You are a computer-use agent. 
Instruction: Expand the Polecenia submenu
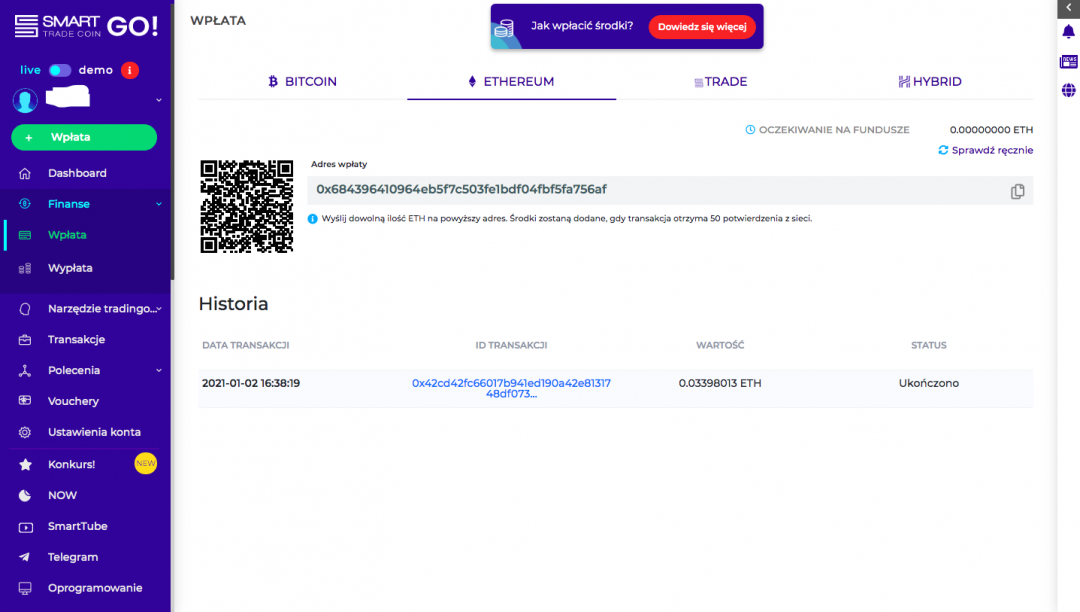click(x=158, y=371)
